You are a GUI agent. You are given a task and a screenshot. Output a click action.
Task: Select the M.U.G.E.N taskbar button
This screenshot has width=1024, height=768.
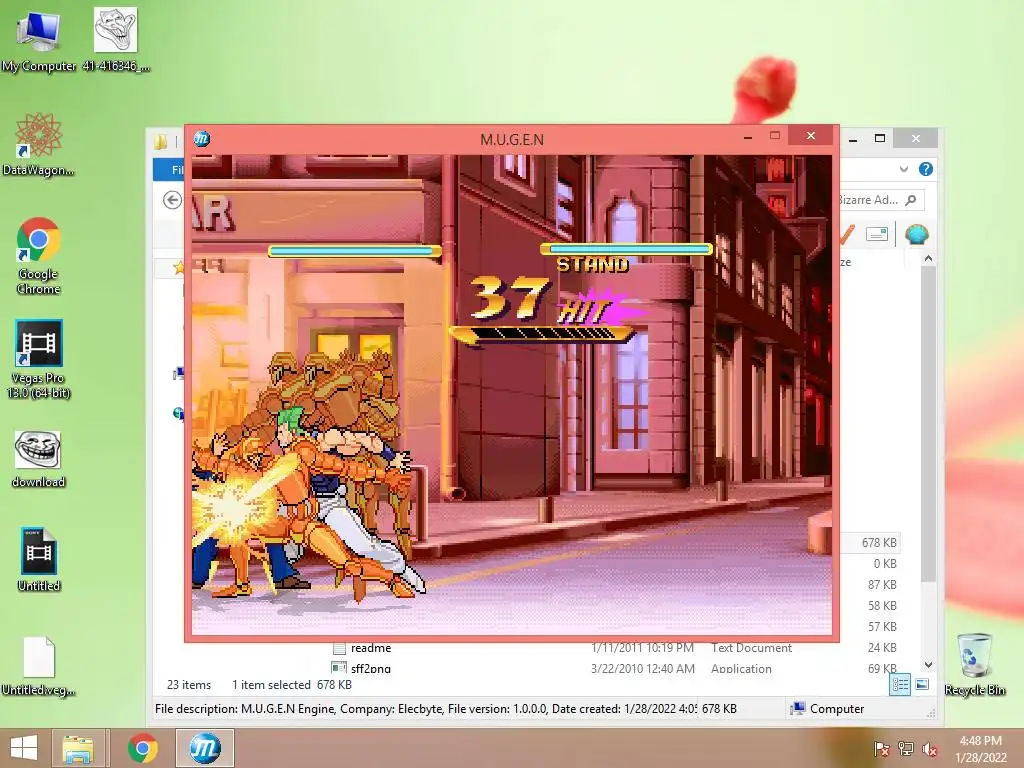pyautogui.click(x=204, y=748)
